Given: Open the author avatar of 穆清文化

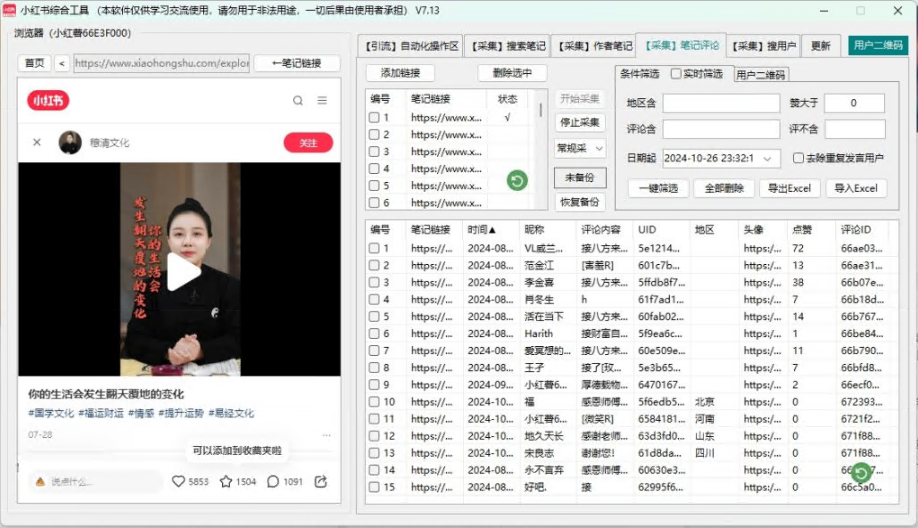Looking at the screenshot, I should (x=70, y=142).
